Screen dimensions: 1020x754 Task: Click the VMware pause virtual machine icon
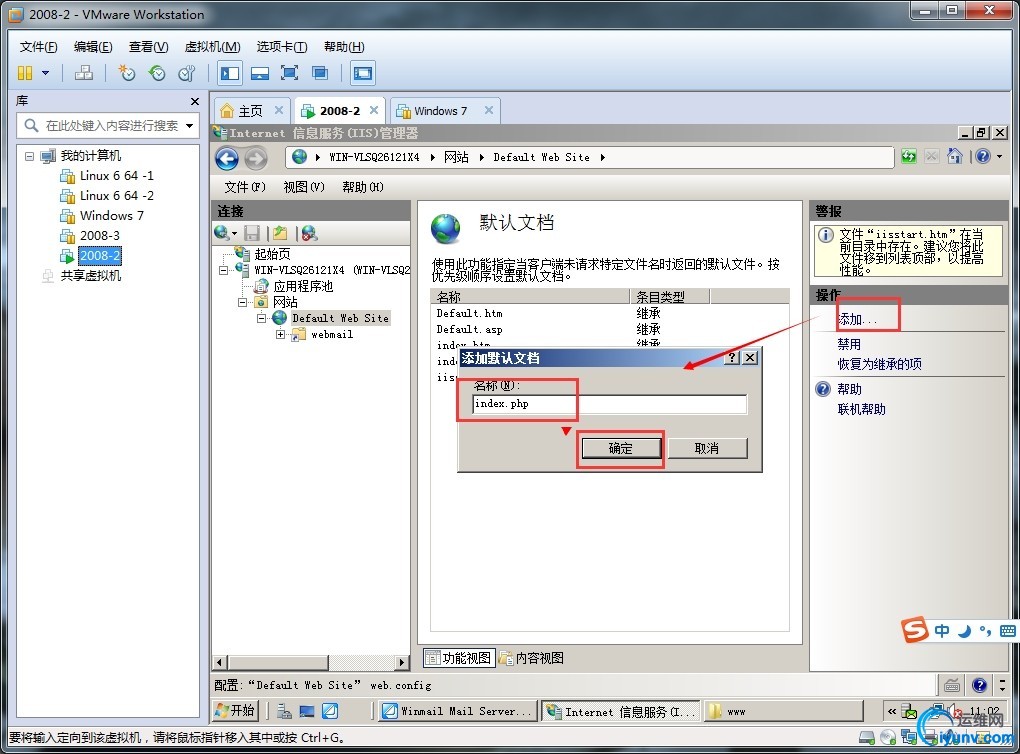point(25,73)
